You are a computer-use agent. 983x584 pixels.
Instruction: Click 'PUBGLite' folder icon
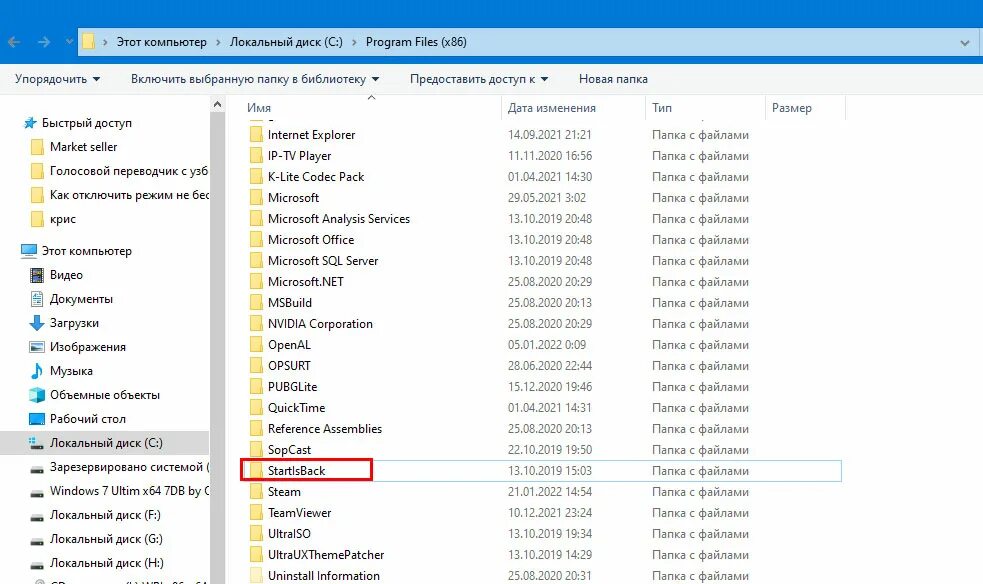click(x=256, y=387)
